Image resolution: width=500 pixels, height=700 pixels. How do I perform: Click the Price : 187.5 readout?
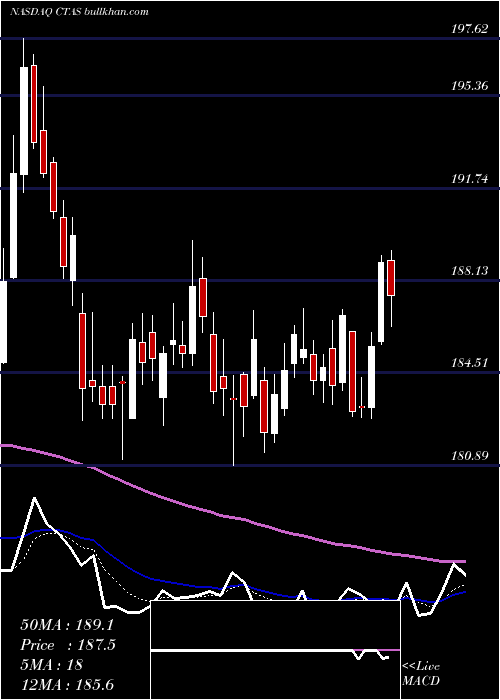point(68,645)
